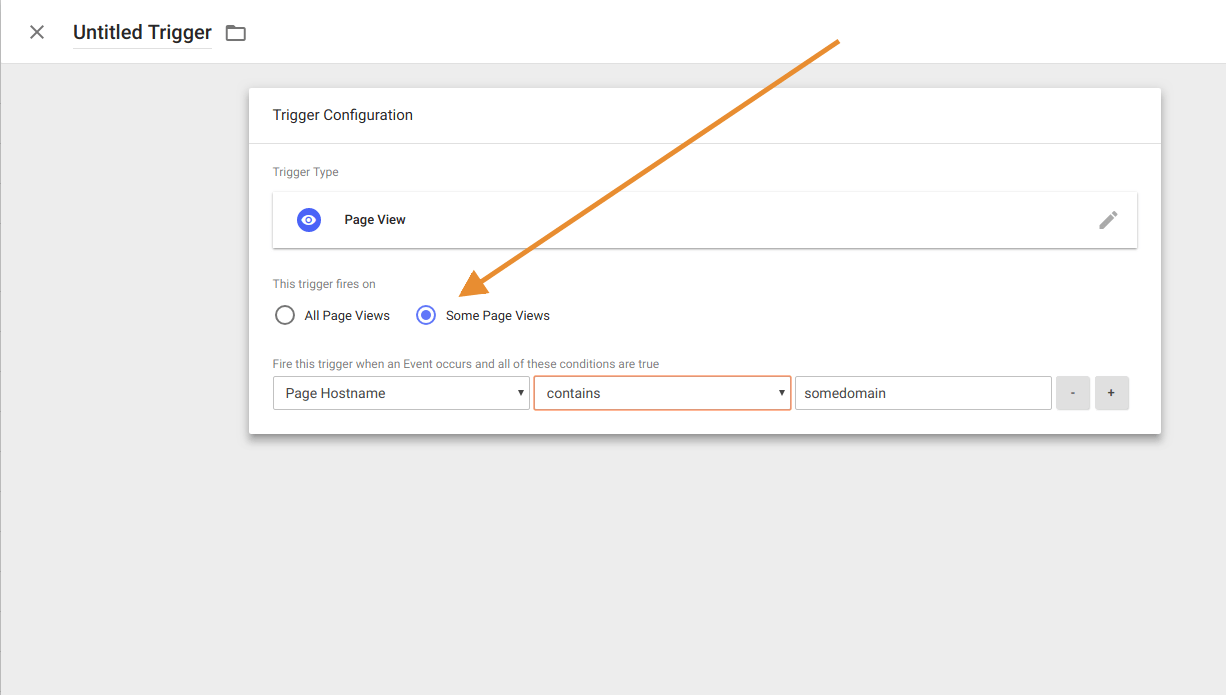The width and height of the screenshot is (1226, 695).
Task: Remove the Page Hostname condition via minus icon
Action: pyautogui.click(x=1073, y=393)
